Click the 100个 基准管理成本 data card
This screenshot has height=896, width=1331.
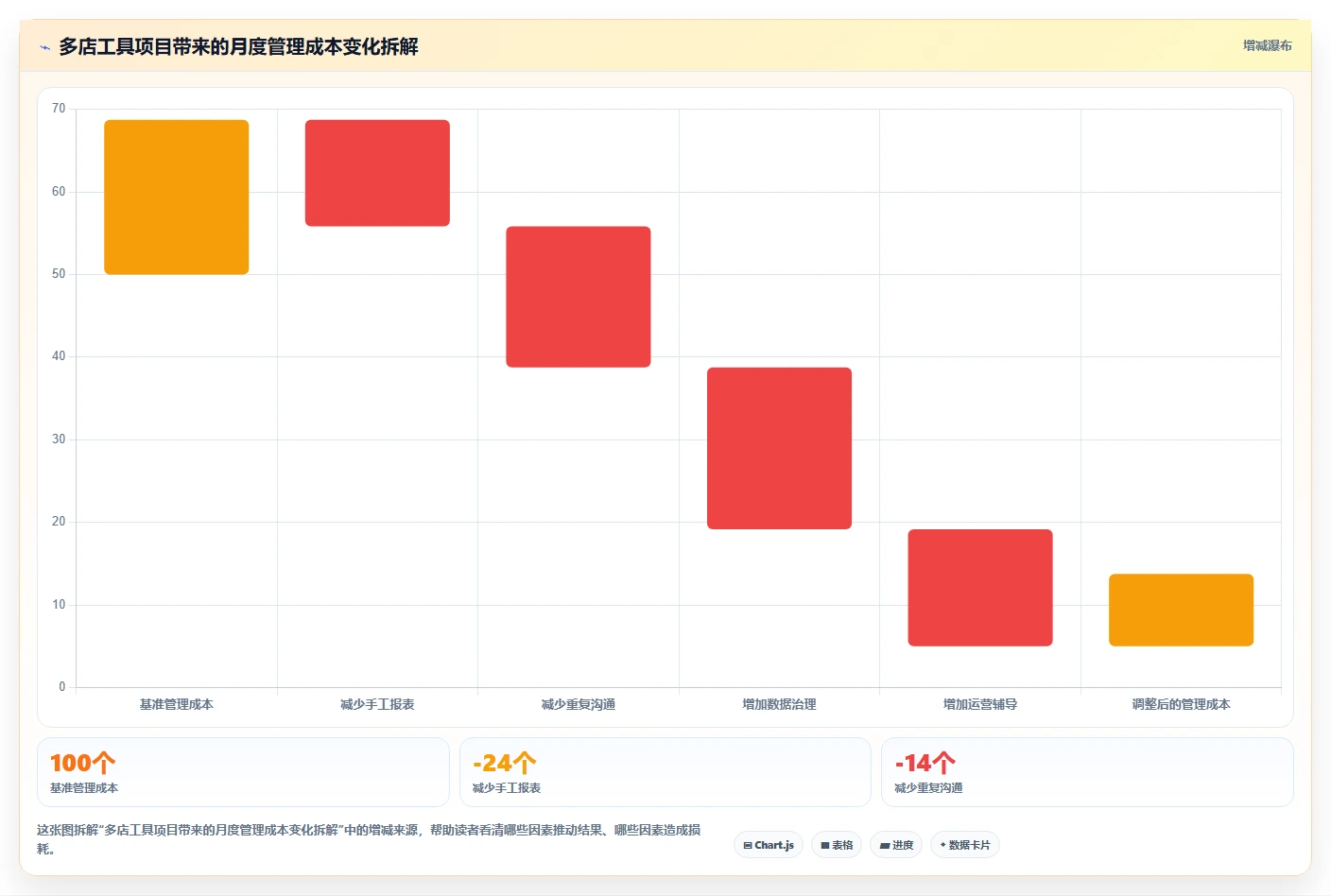(243, 772)
